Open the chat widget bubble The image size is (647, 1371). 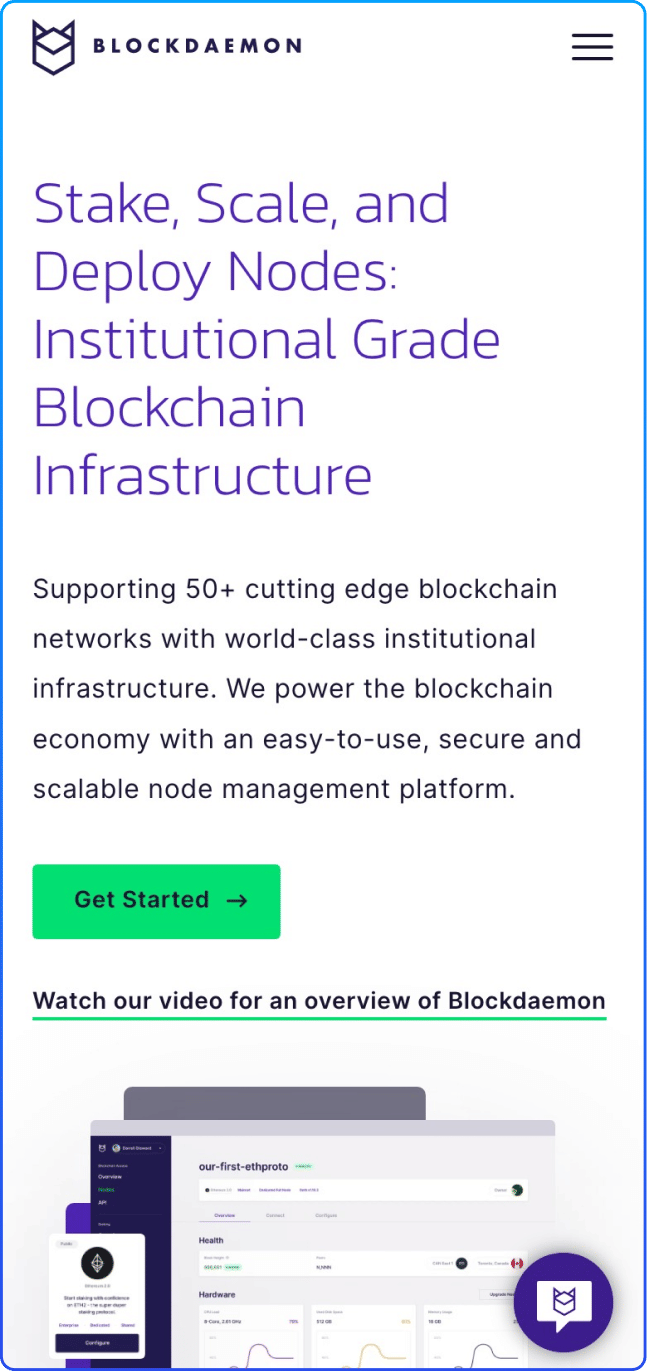tap(564, 1301)
